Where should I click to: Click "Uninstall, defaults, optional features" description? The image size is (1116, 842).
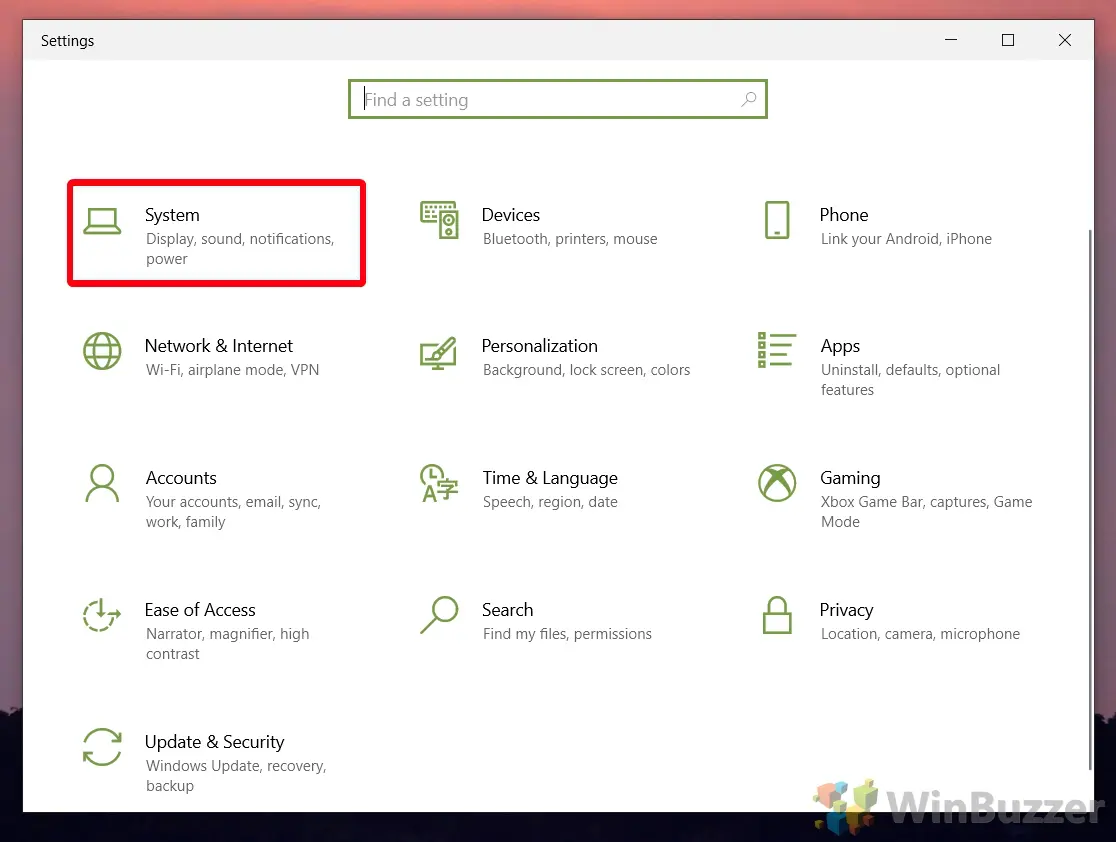(x=910, y=380)
